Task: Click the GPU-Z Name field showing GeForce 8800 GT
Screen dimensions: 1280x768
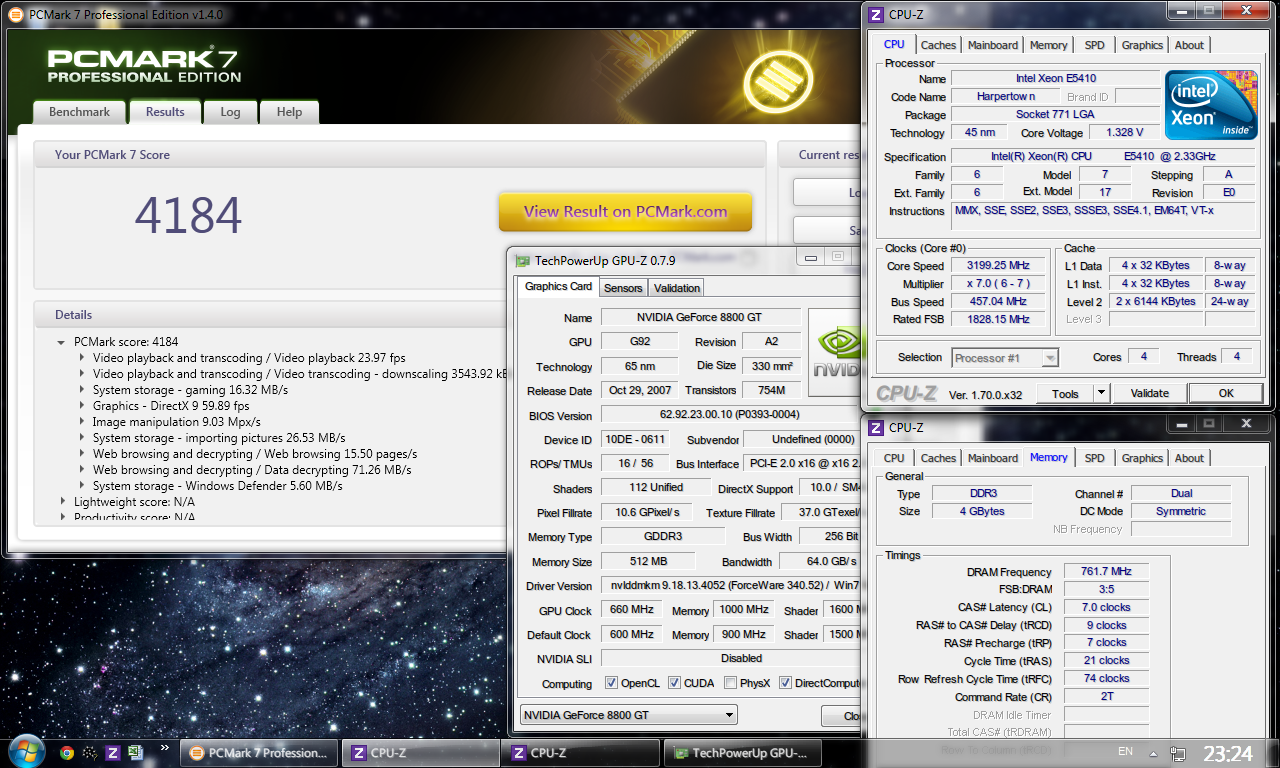Action: 701,317
